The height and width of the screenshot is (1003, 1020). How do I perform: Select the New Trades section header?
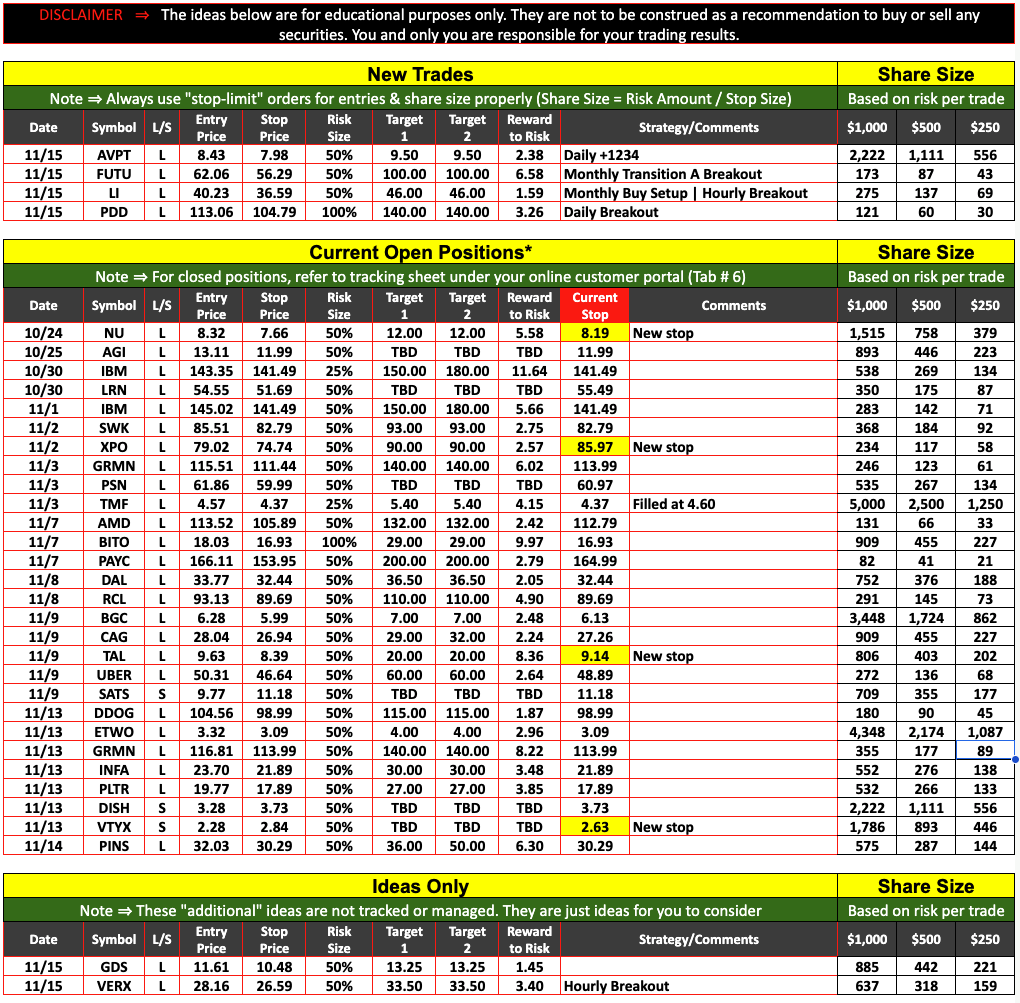[x=420, y=74]
